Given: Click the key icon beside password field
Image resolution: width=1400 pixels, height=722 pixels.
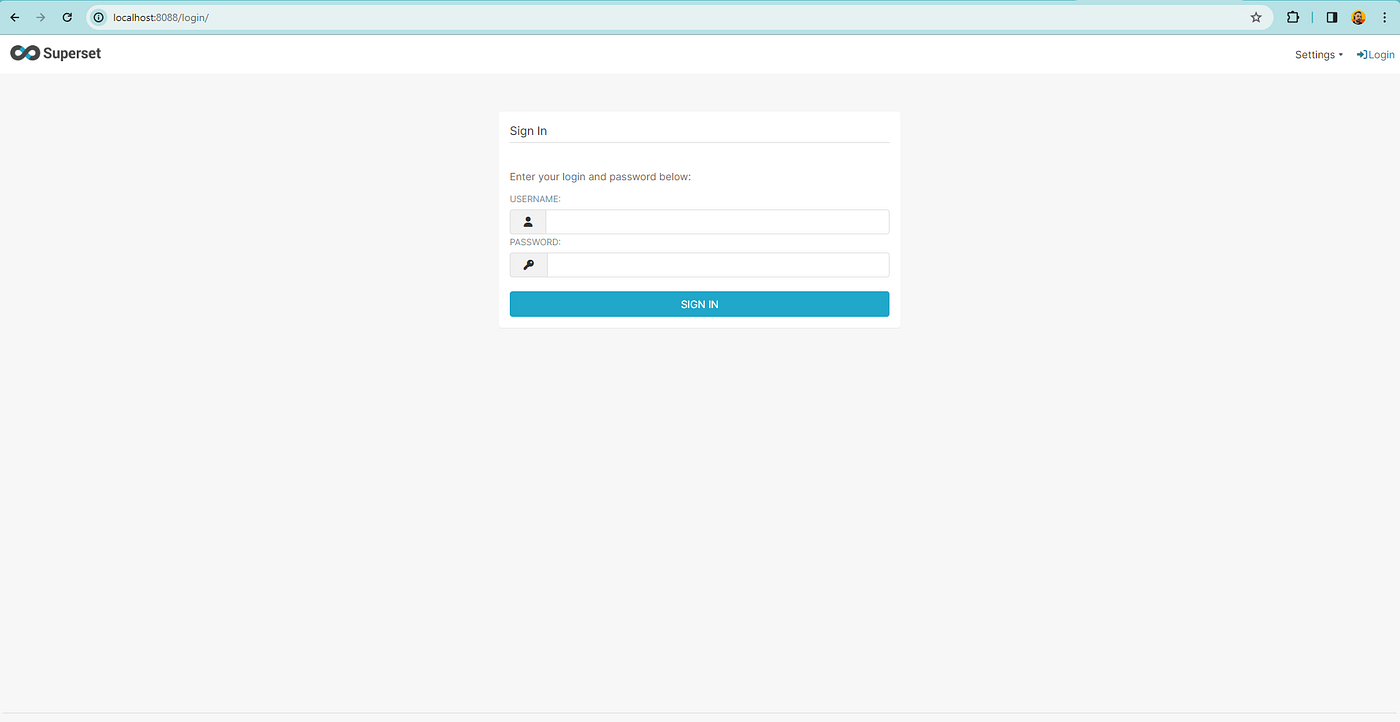Looking at the screenshot, I should [528, 265].
